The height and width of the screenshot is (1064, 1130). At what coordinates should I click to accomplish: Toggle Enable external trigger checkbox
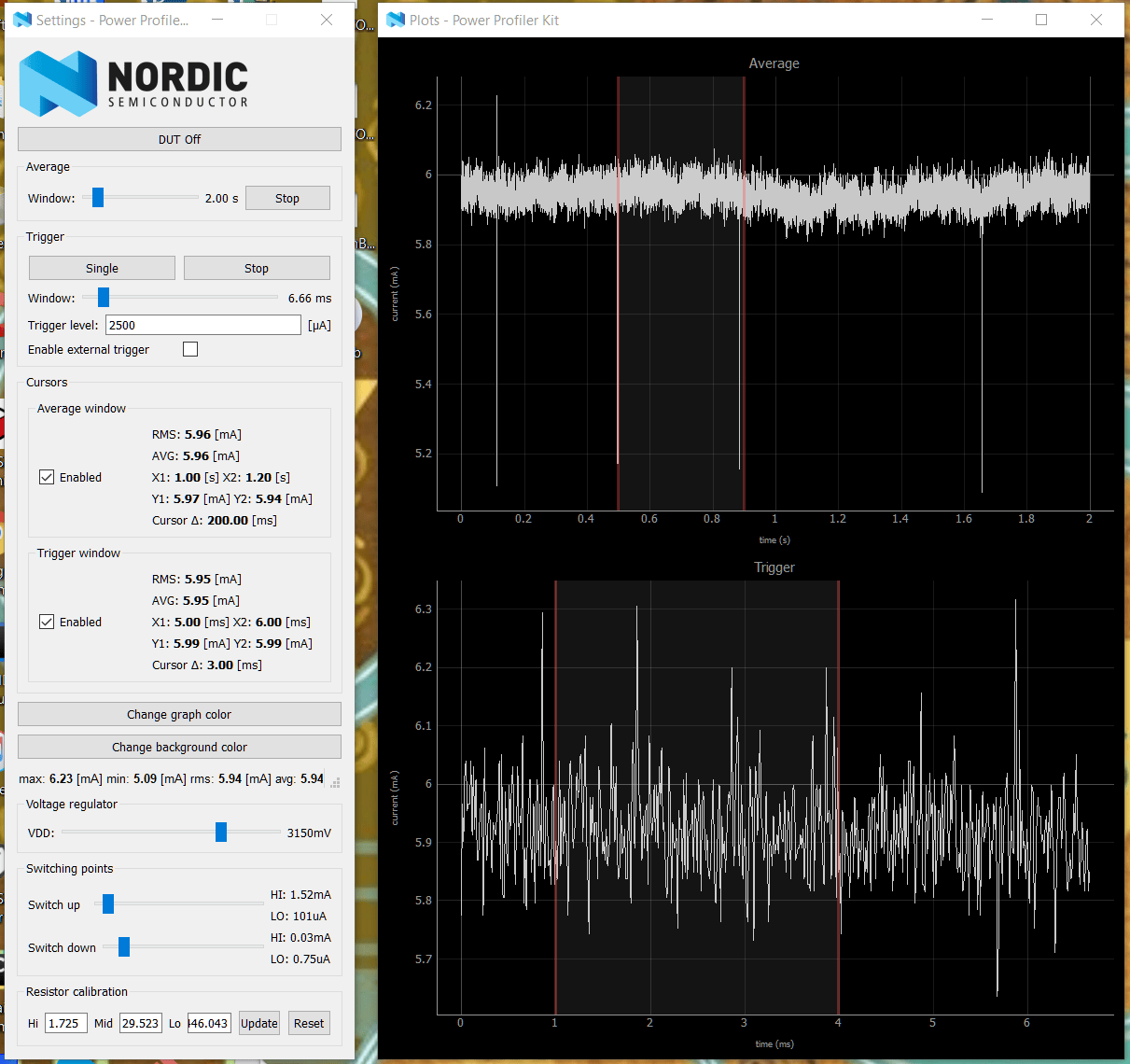(190, 349)
